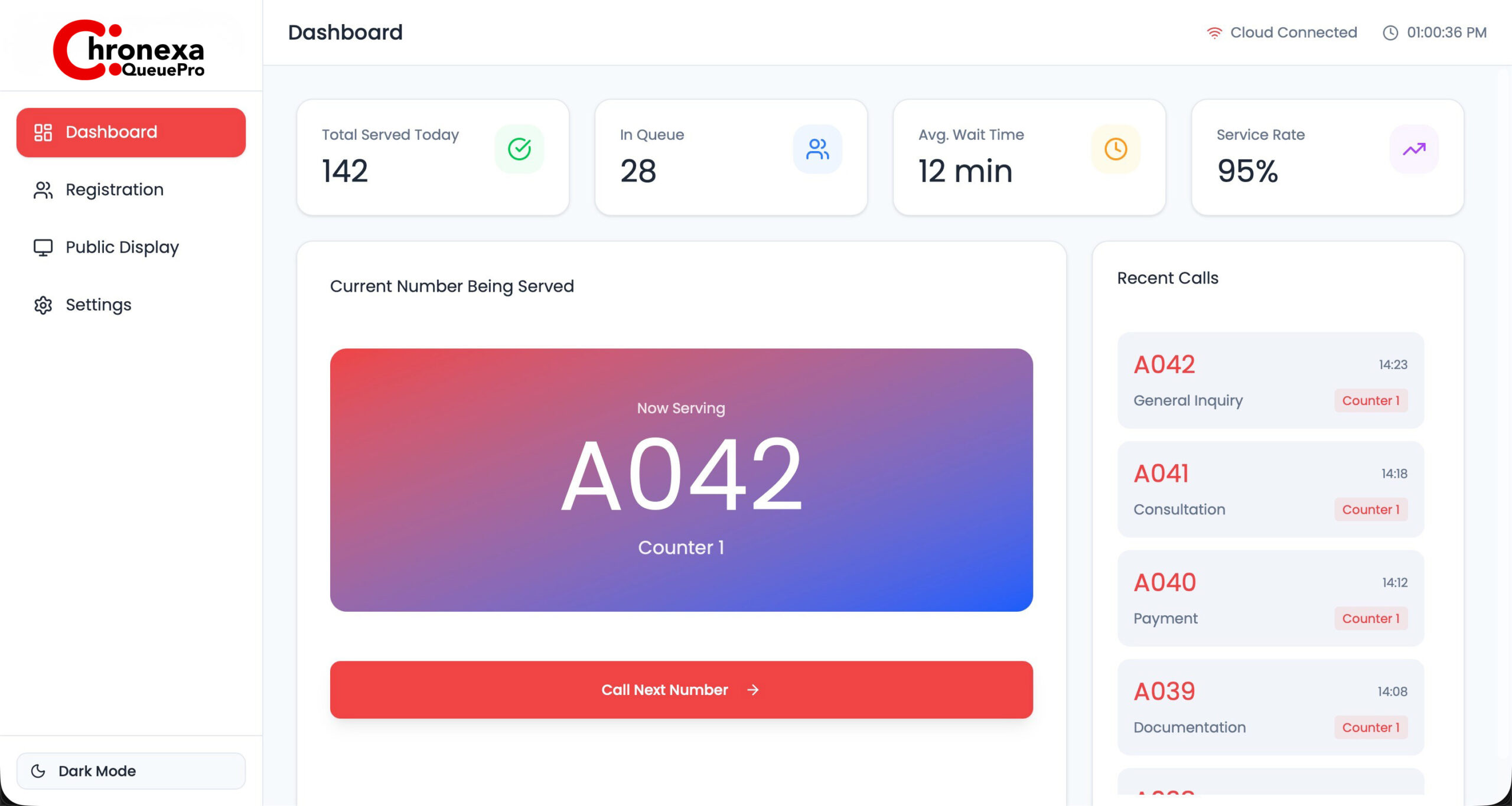Image resolution: width=1512 pixels, height=806 pixels.
Task: Click the green checkmark Total Served icon
Action: pos(519,149)
